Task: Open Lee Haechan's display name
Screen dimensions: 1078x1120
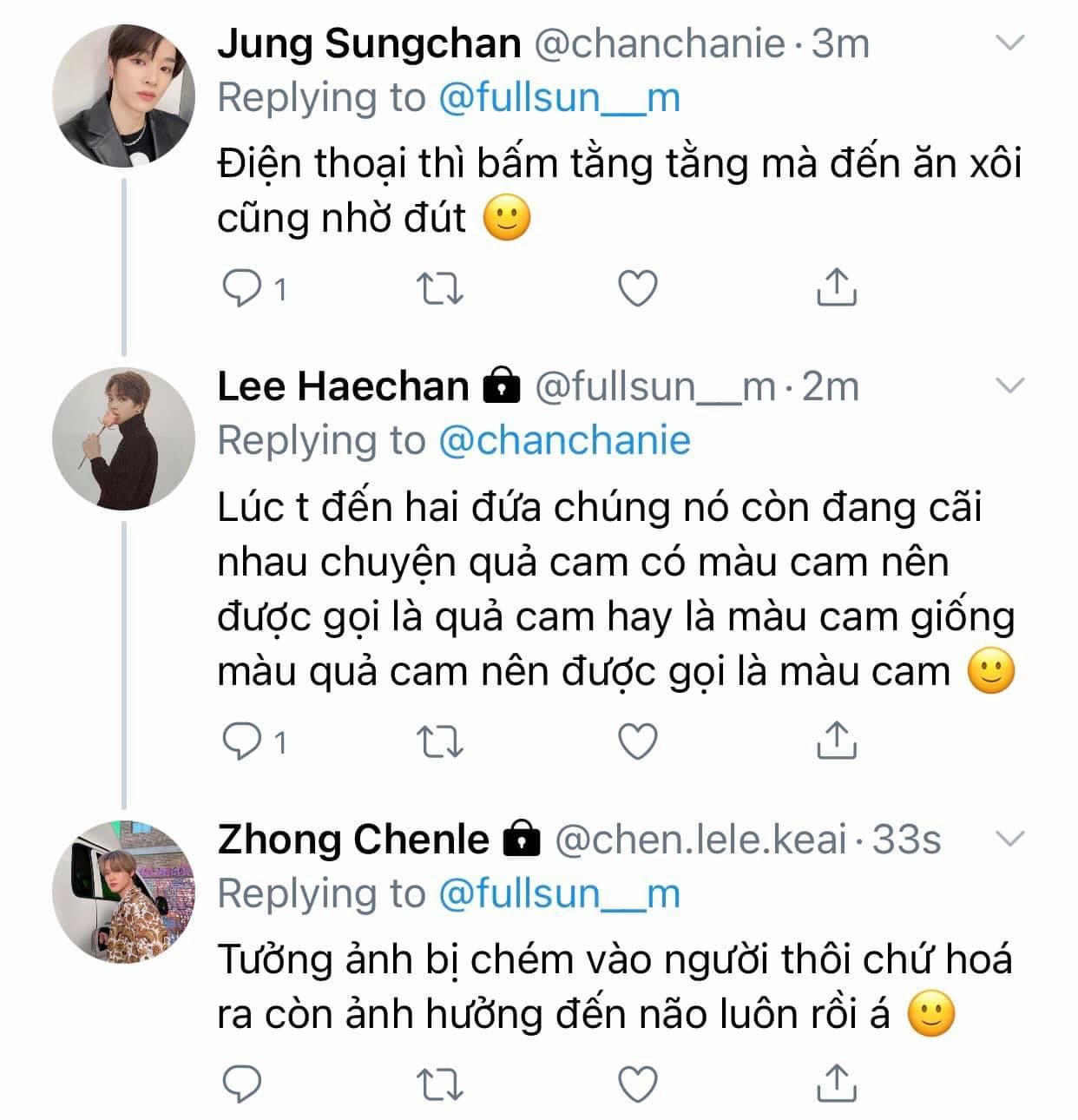Action: [343, 386]
